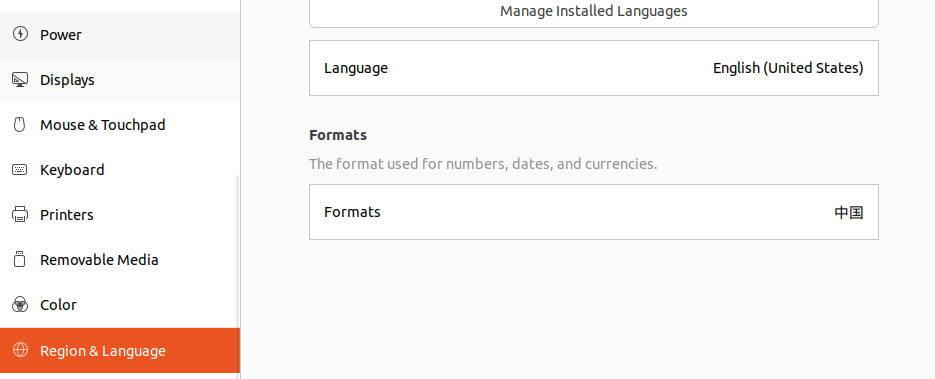Change the English (United States) language value
Screen dimensions: 935x379
(788, 68)
